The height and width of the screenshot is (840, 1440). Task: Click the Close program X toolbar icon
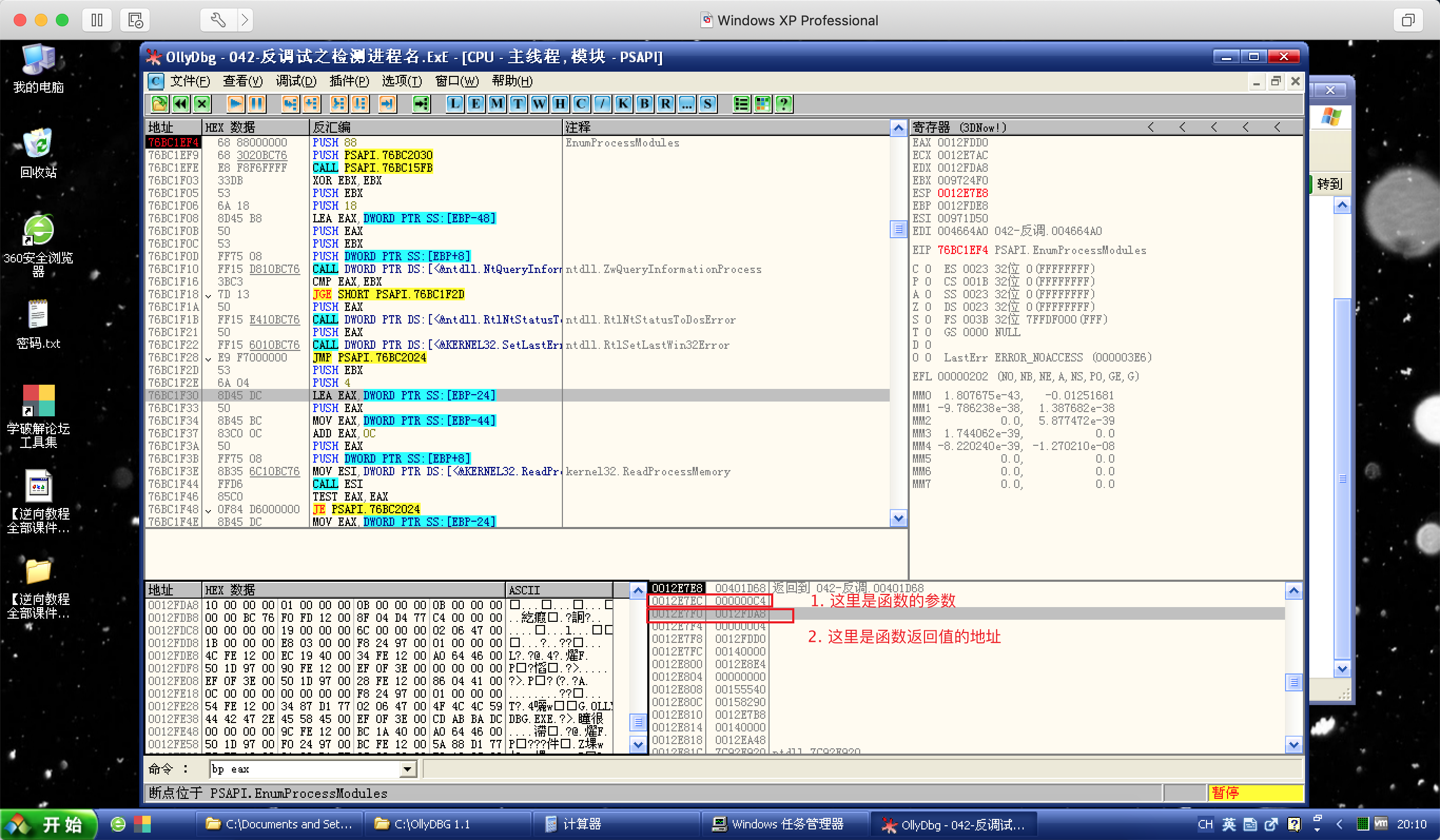pyautogui.click(x=202, y=103)
